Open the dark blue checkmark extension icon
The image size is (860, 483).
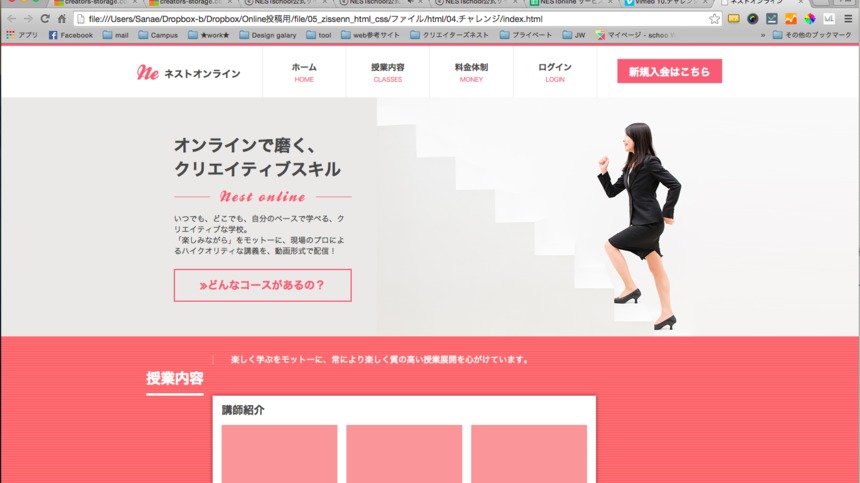click(x=772, y=19)
